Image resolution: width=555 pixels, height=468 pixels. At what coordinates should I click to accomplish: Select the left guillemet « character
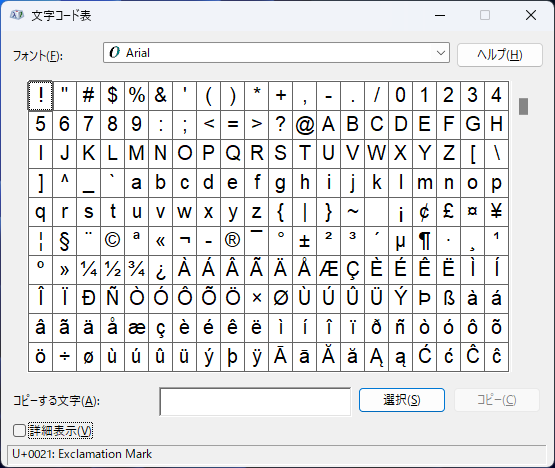(x=161, y=241)
